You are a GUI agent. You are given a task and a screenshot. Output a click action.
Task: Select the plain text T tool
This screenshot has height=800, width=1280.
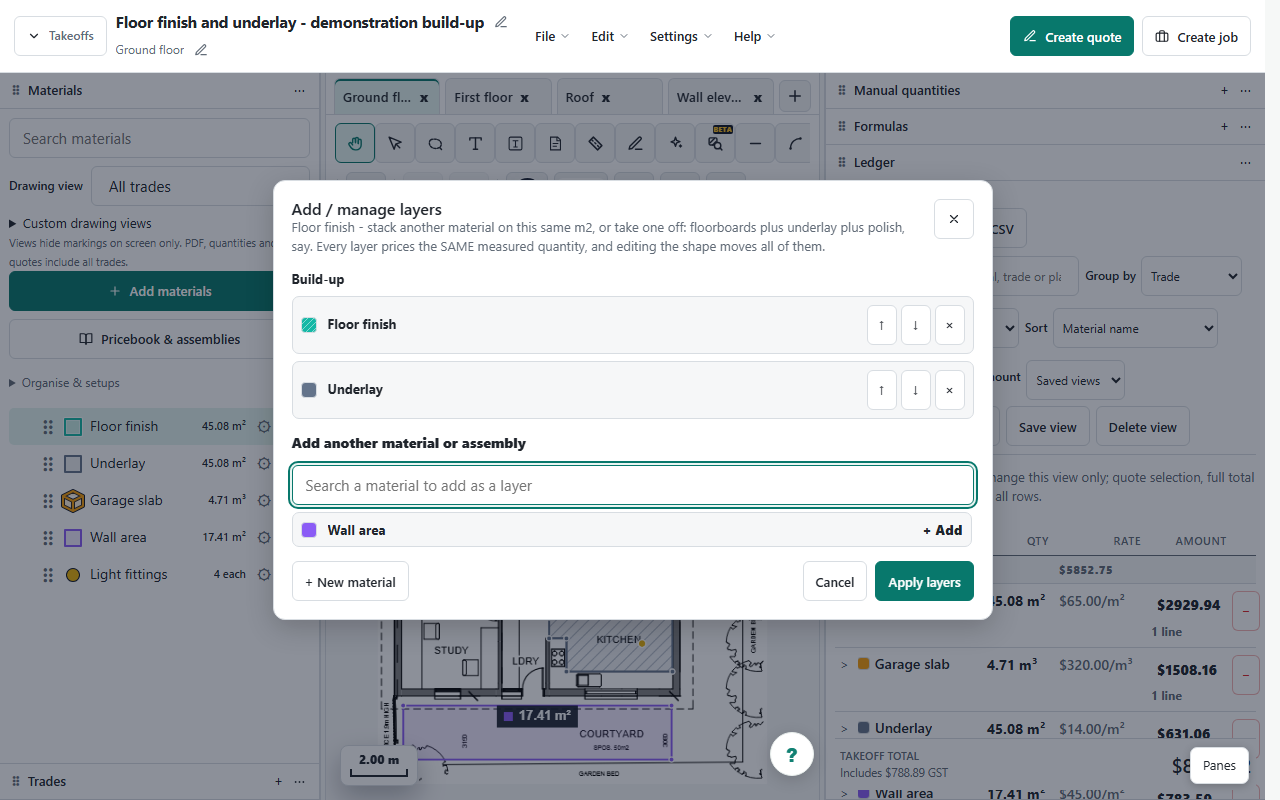pyautogui.click(x=475, y=143)
